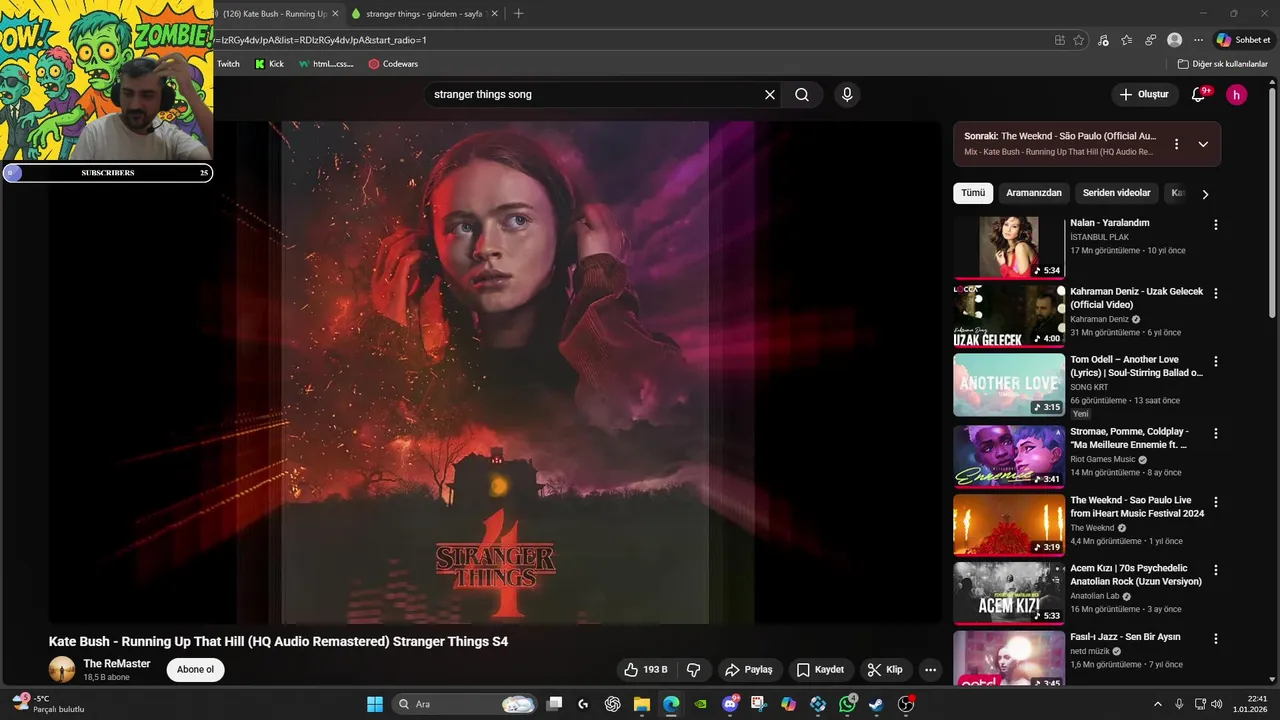
Task: Expand the mix playlist panel chevron
Action: (x=1203, y=144)
